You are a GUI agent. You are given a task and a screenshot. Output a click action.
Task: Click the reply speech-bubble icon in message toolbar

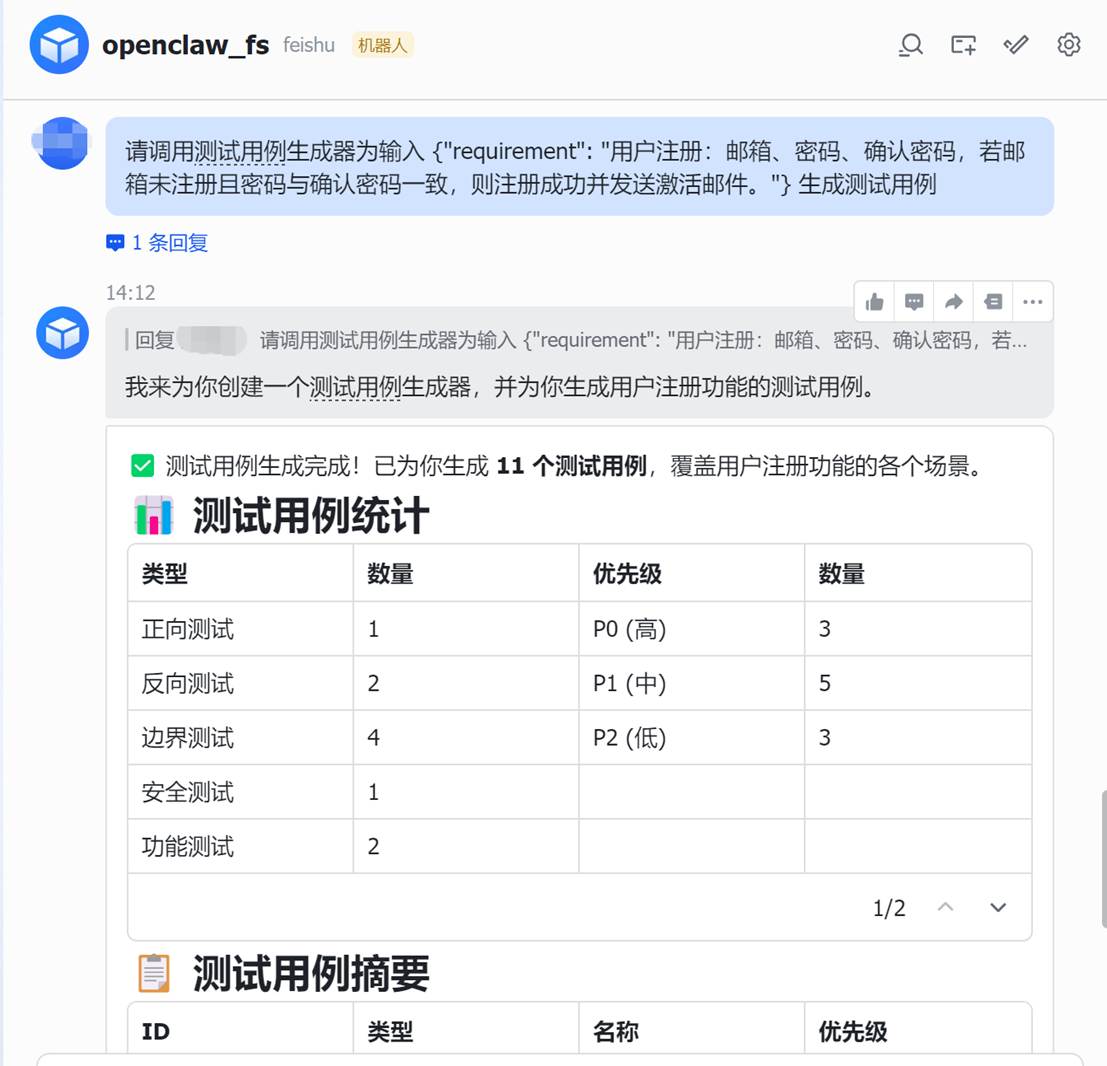coord(914,302)
